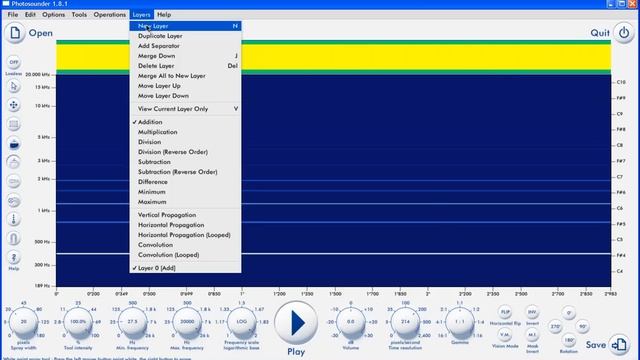Open the Operations menu
The width and height of the screenshot is (640, 360).
coord(110,15)
